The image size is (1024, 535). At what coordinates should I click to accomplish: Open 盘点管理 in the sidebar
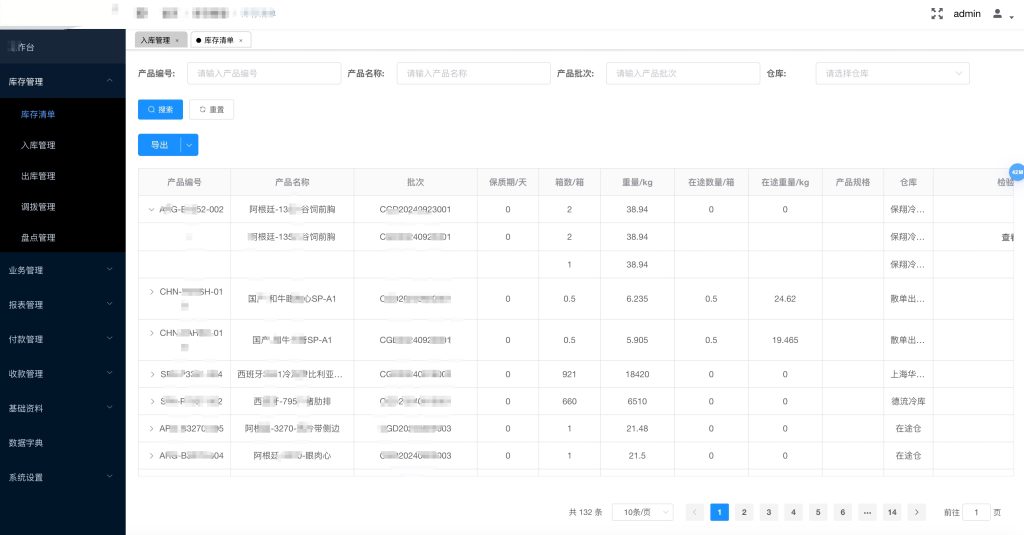(38, 238)
